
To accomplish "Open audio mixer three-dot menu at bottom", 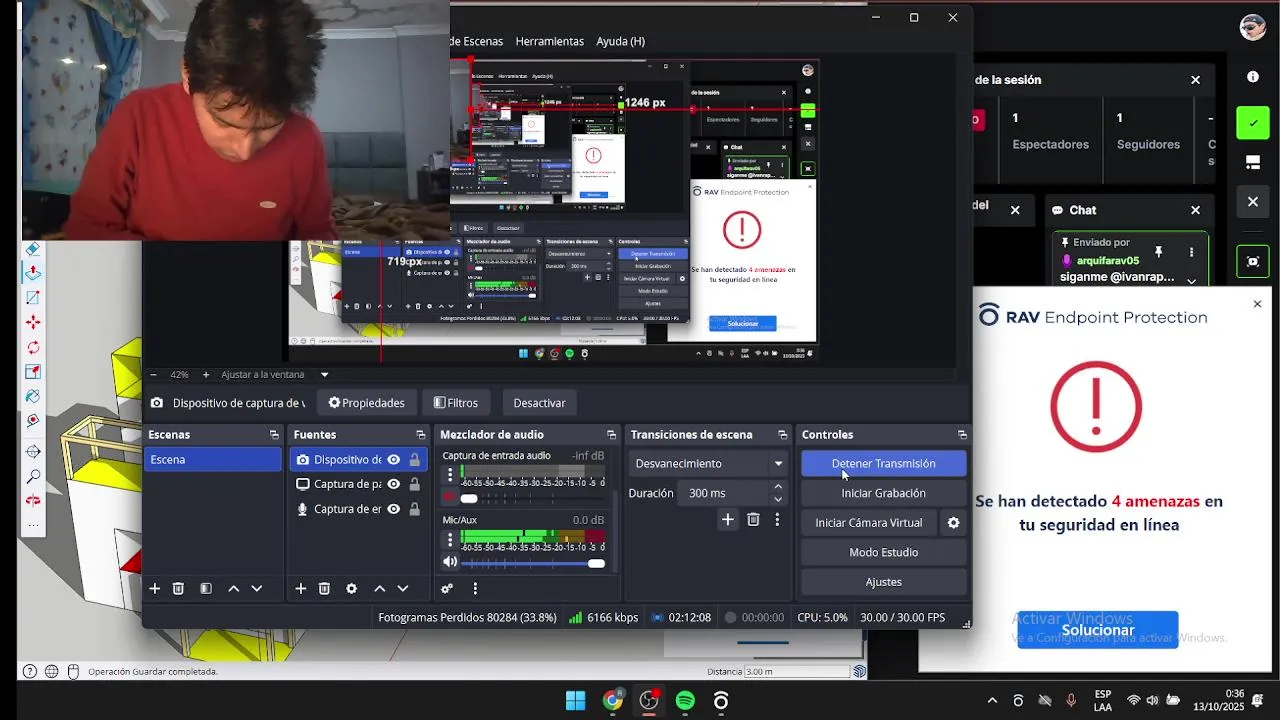I will (x=475, y=589).
